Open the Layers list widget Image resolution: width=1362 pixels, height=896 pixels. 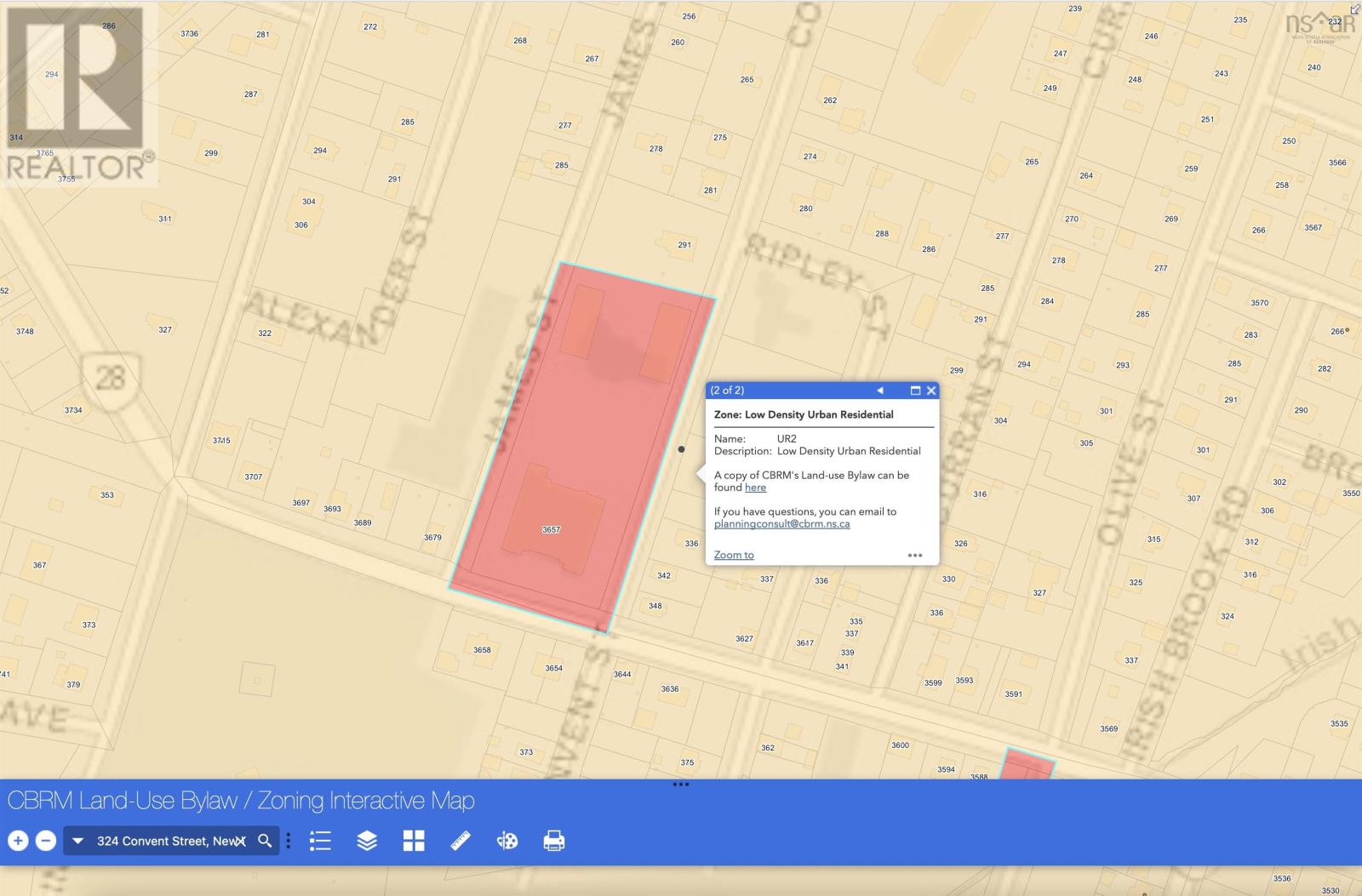(x=367, y=841)
